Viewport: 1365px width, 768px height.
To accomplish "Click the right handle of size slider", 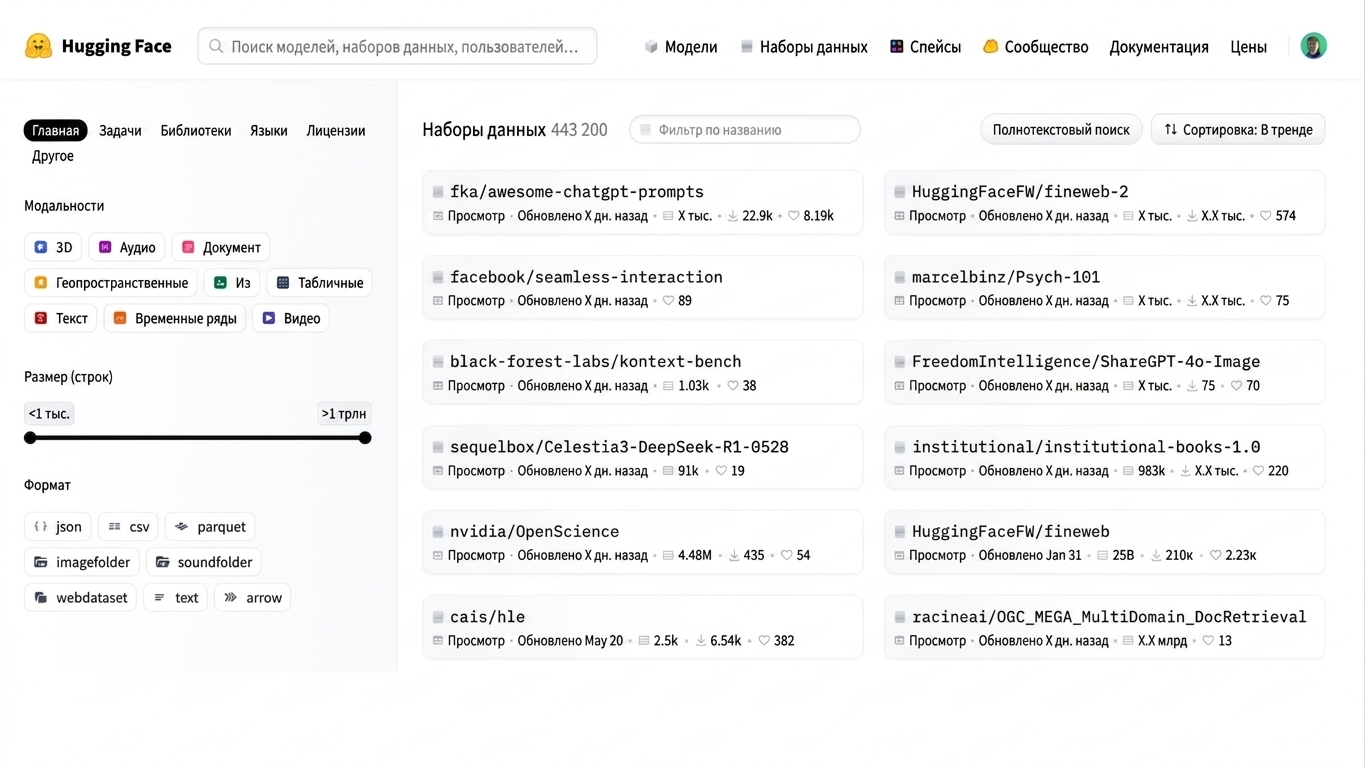I will click(365, 437).
